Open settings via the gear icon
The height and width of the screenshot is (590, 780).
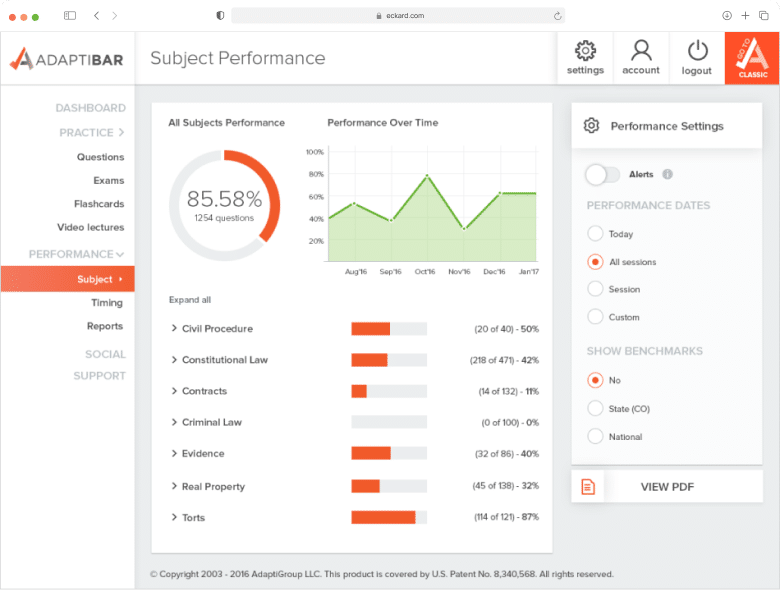(x=585, y=50)
